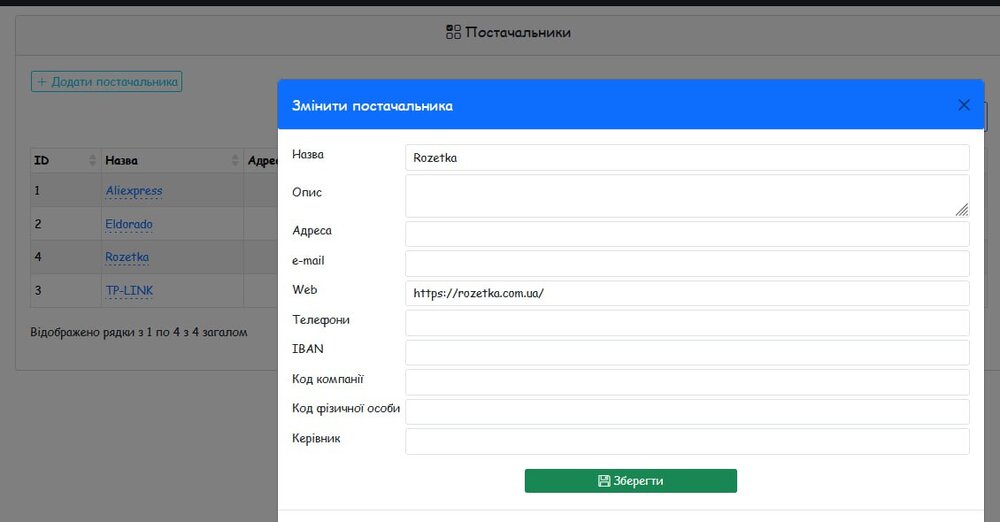Focus the IBAN input field
Image resolution: width=1000 pixels, height=522 pixels.
pyautogui.click(x=687, y=353)
